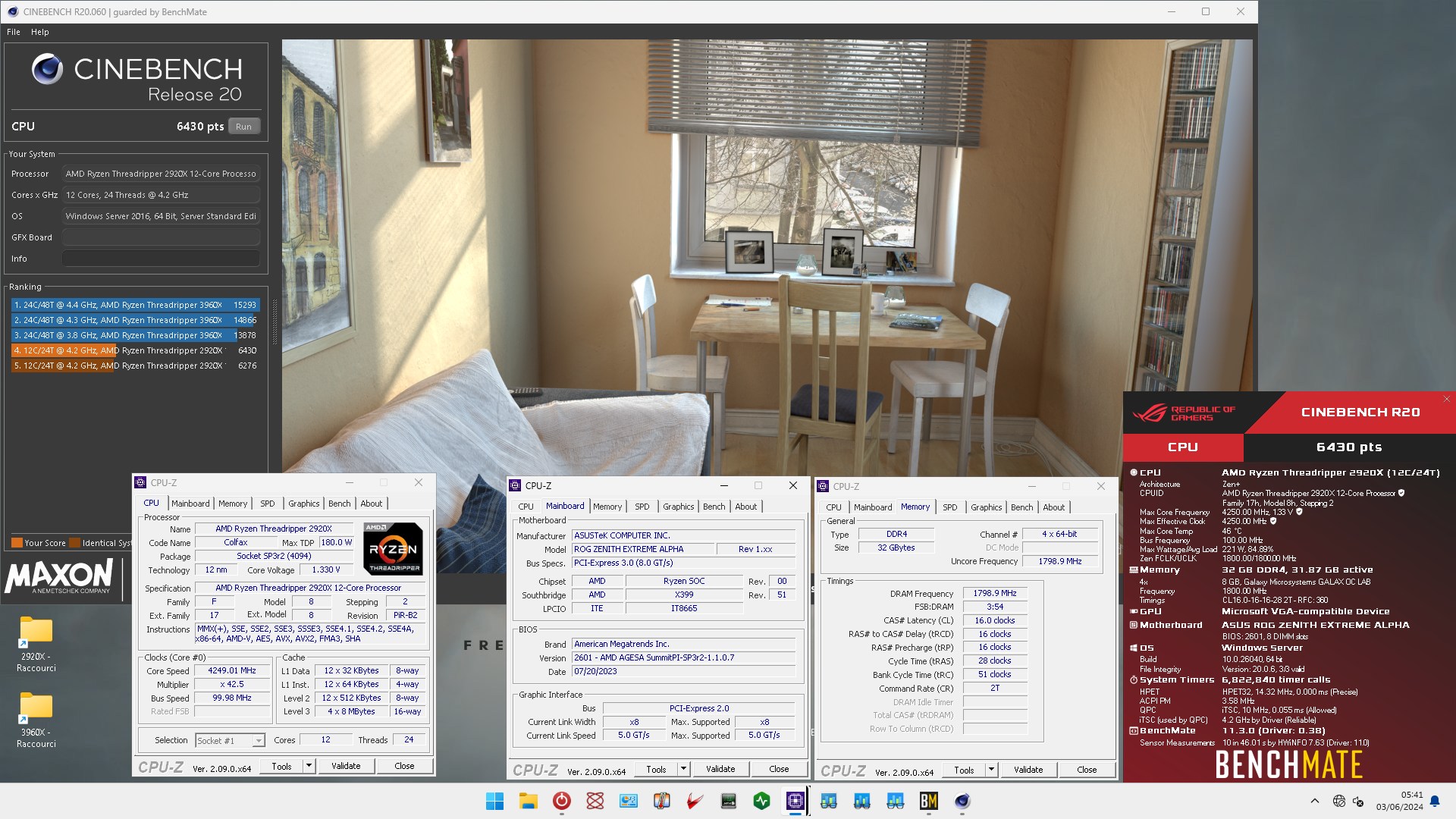Select ranking row with score 6276

pos(135,366)
